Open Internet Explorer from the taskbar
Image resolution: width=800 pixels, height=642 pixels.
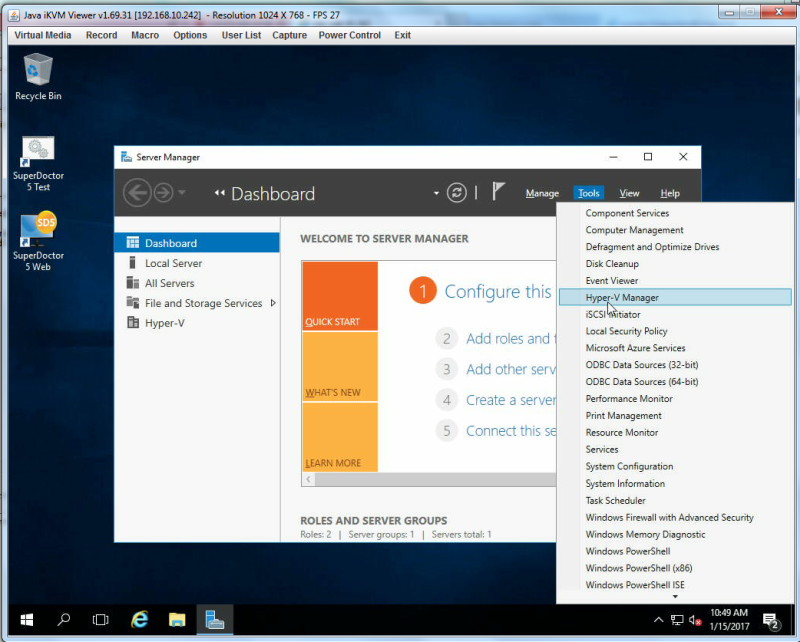click(x=139, y=620)
